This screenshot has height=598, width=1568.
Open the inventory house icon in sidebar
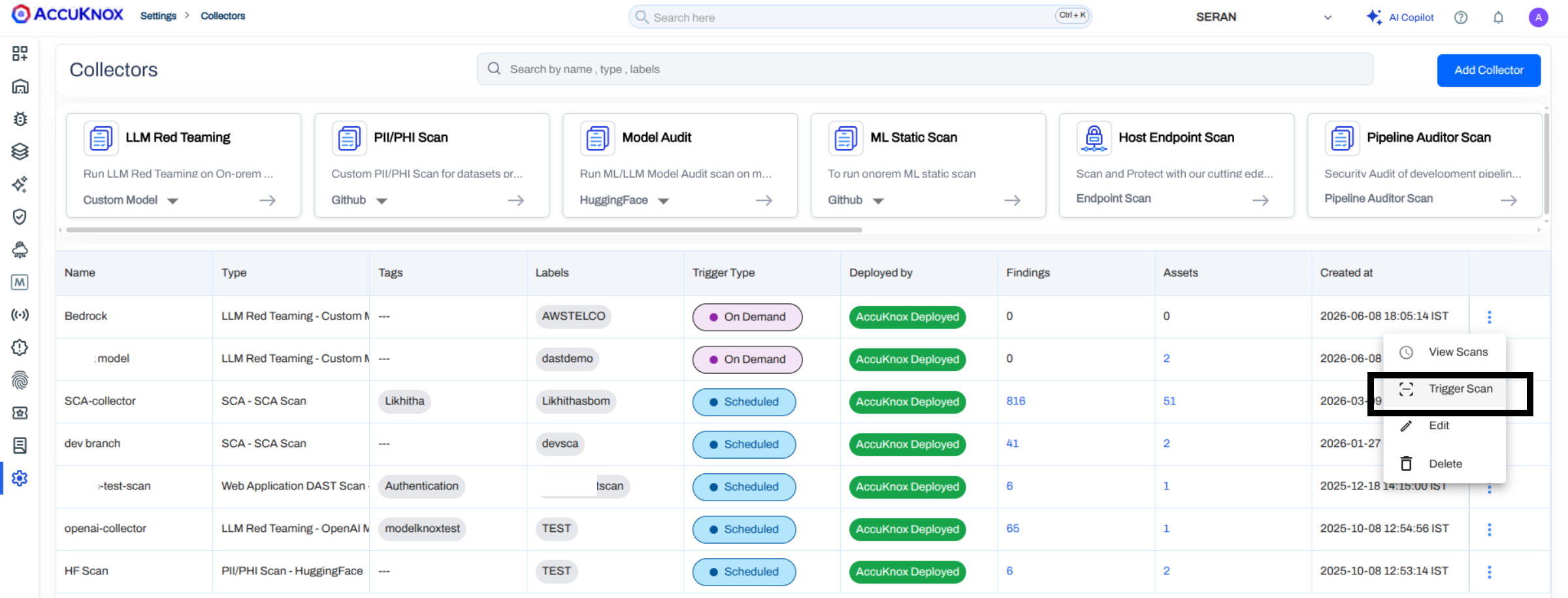tap(20, 86)
